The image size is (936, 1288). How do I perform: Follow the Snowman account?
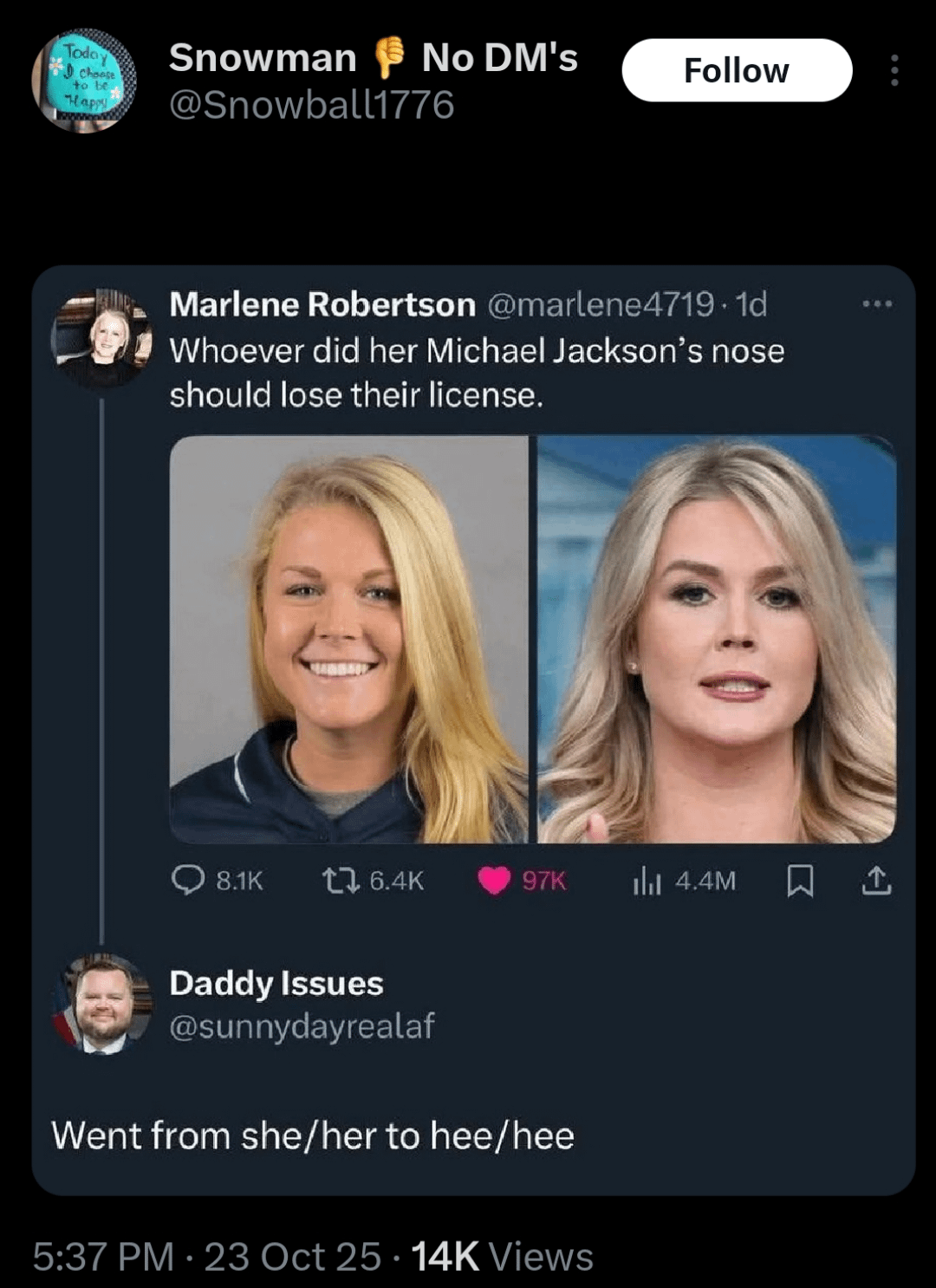coord(737,70)
